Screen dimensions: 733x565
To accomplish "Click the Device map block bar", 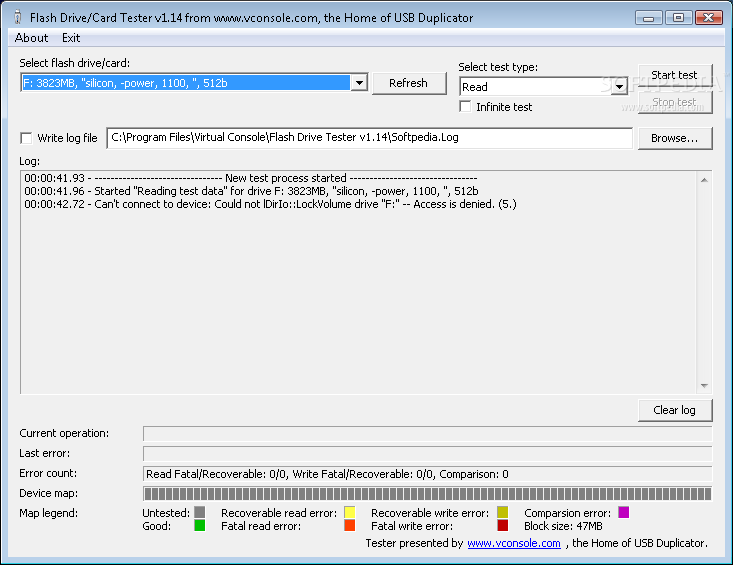I will (427, 494).
